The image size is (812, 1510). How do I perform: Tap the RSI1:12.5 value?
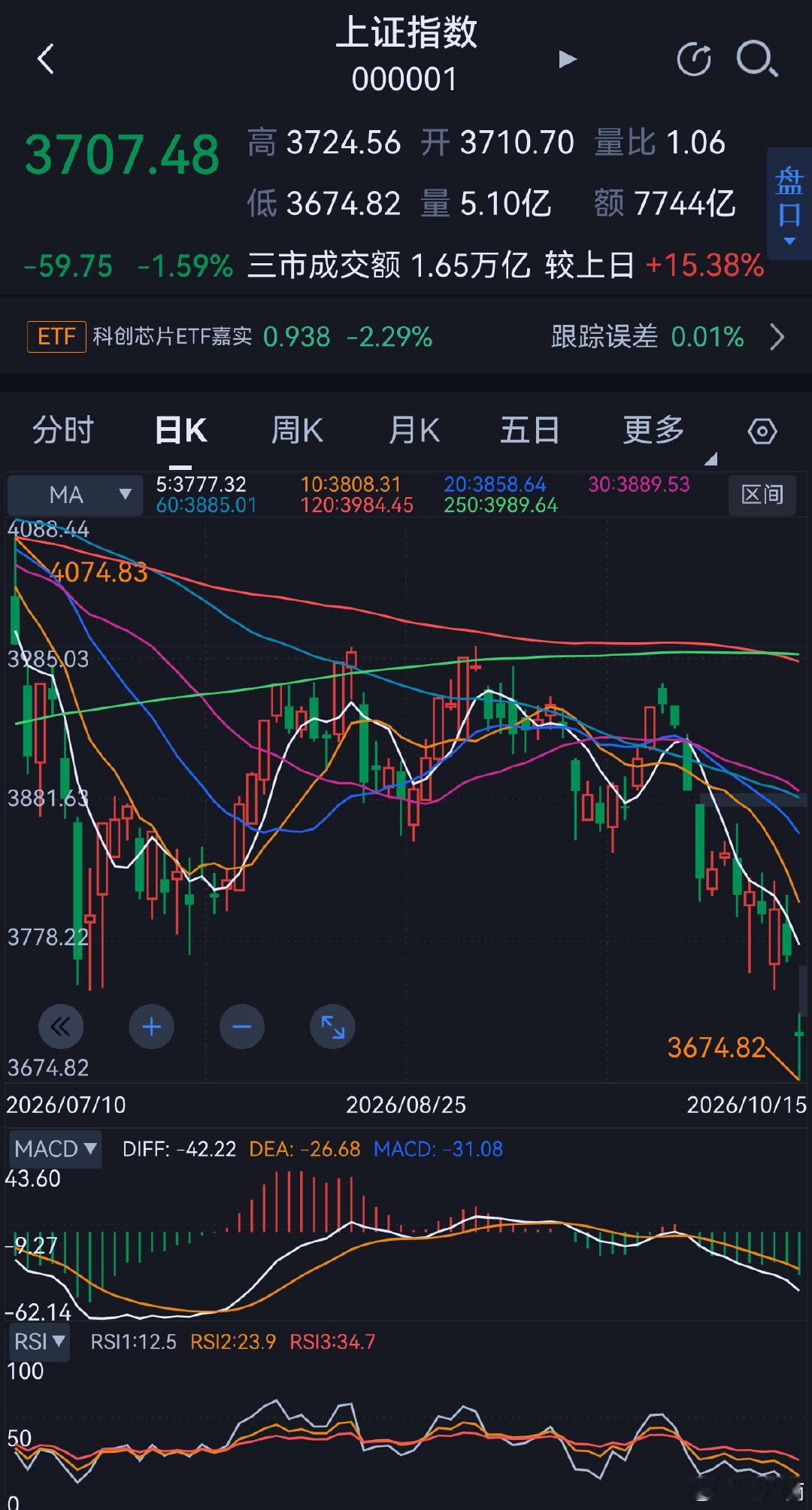(x=133, y=1342)
